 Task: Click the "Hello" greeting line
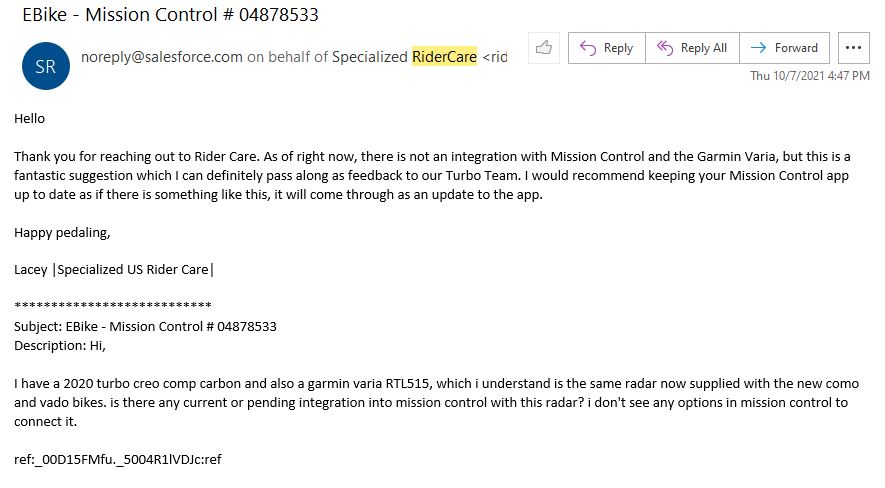(30, 118)
